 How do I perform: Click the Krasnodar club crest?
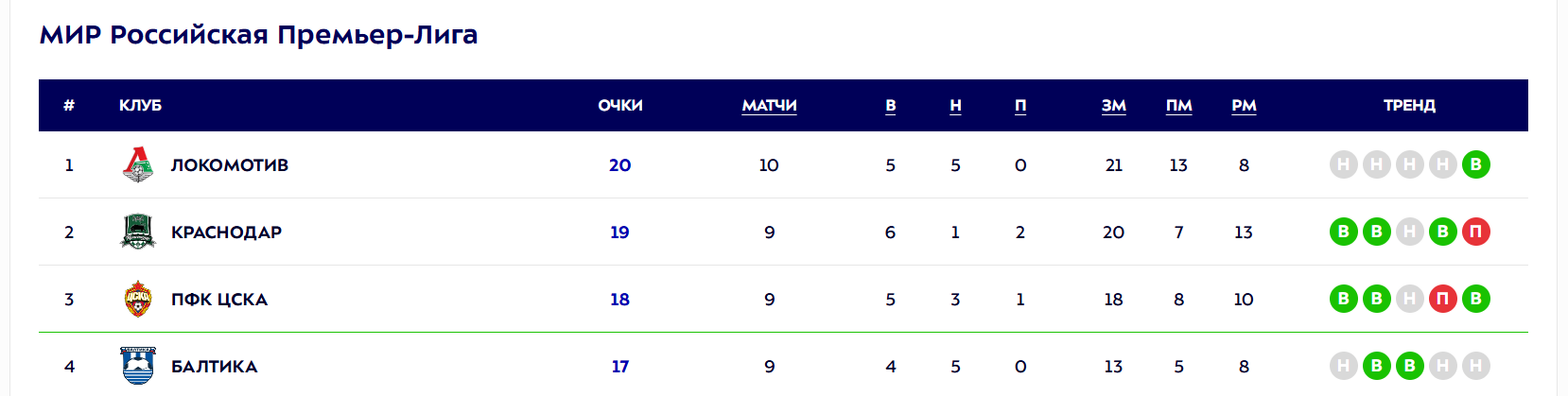click(x=138, y=232)
